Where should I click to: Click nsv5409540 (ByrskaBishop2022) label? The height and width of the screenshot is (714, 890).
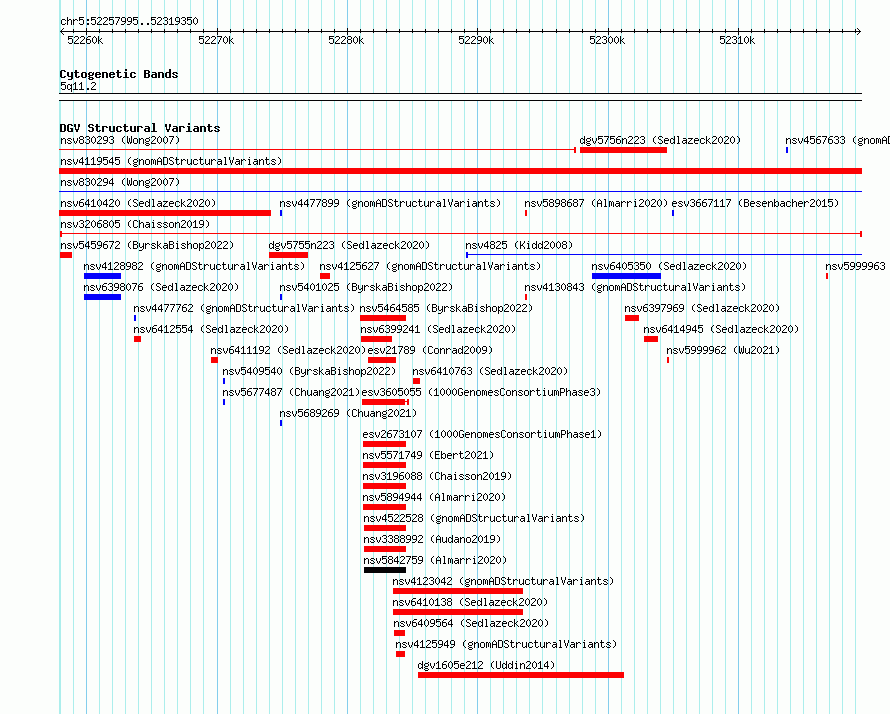click(309, 371)
